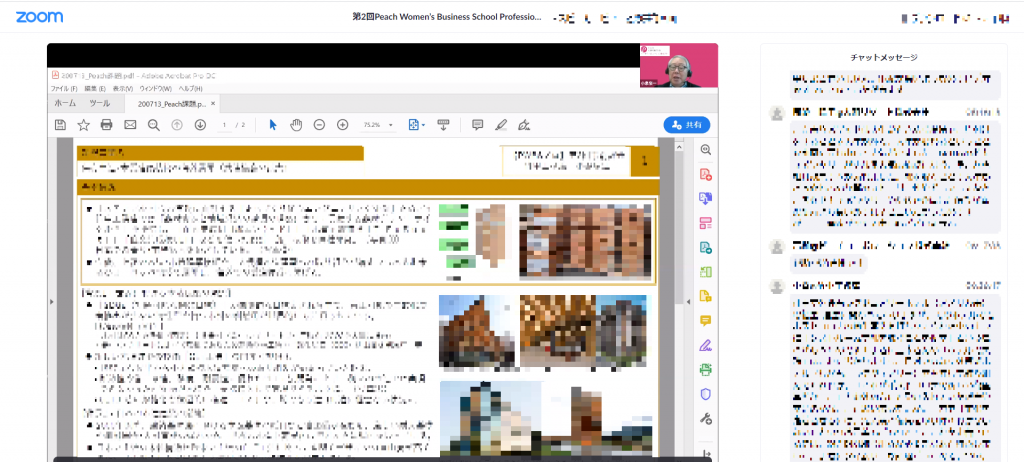
Task: Select the 200713_Peach document tab
Action: [x=171, y=104]
